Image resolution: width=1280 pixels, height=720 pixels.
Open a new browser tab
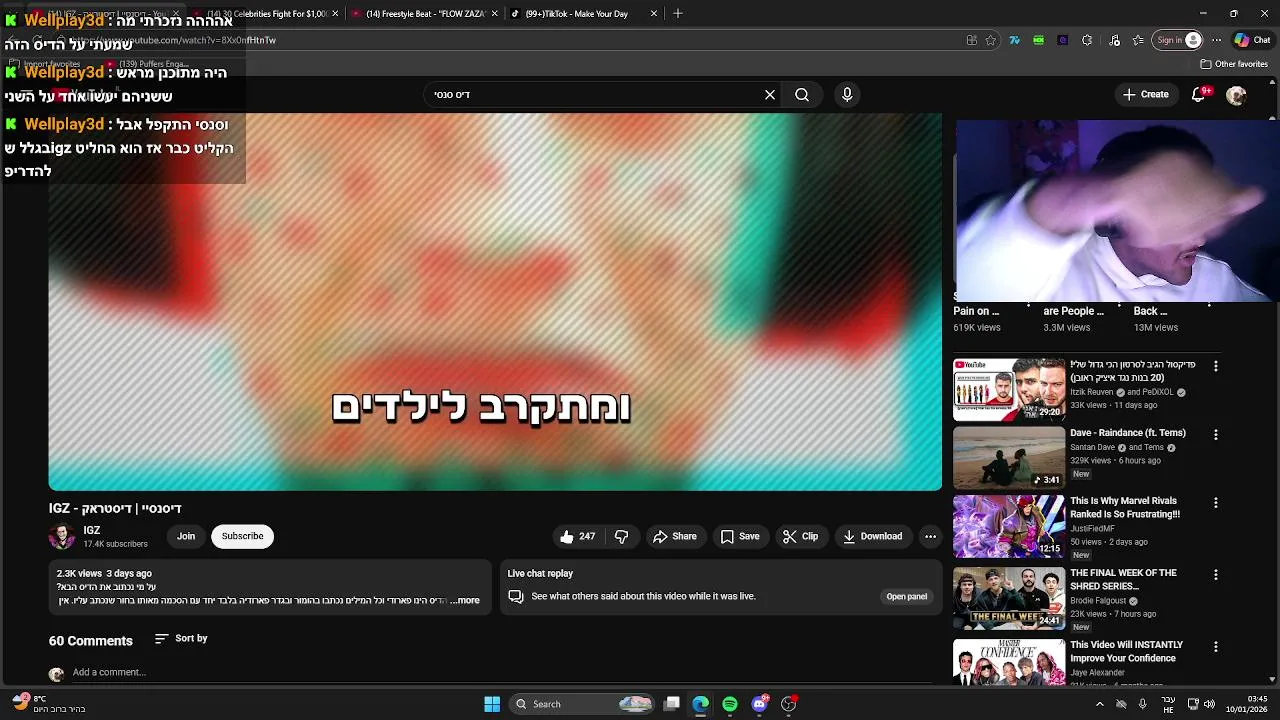tap(678, 14)
